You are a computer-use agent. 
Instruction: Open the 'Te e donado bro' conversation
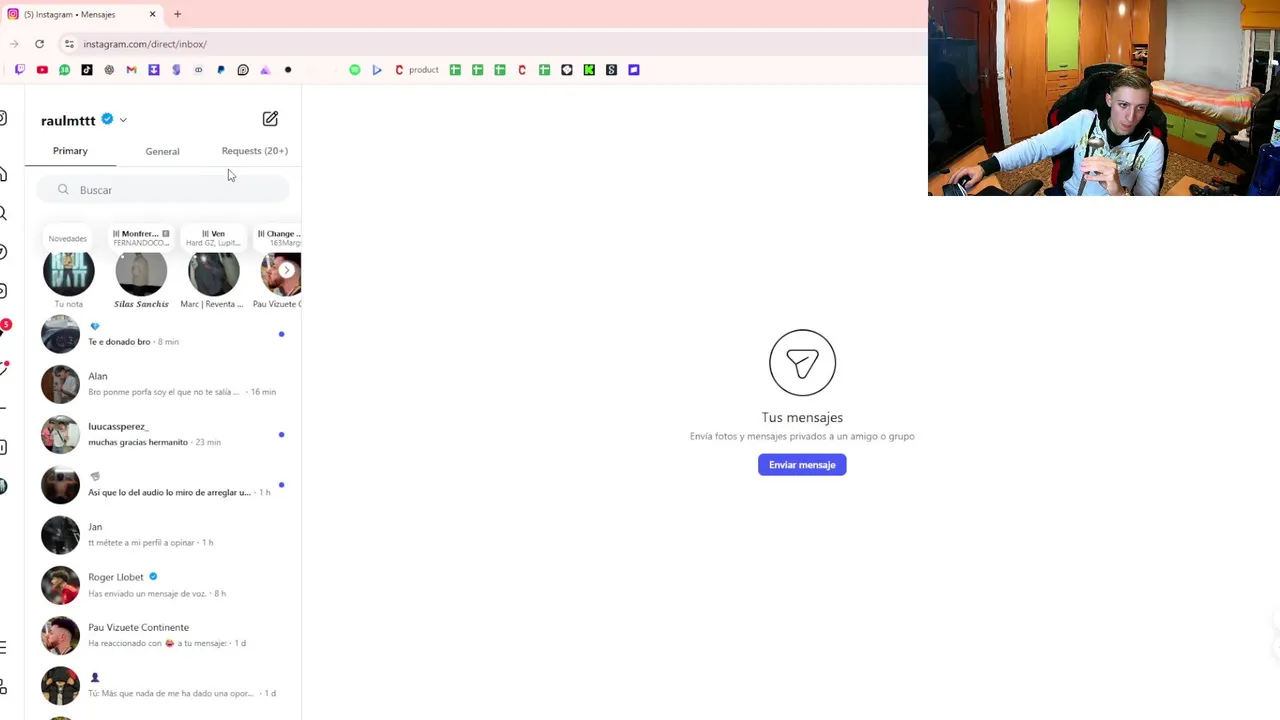point(163,334)
